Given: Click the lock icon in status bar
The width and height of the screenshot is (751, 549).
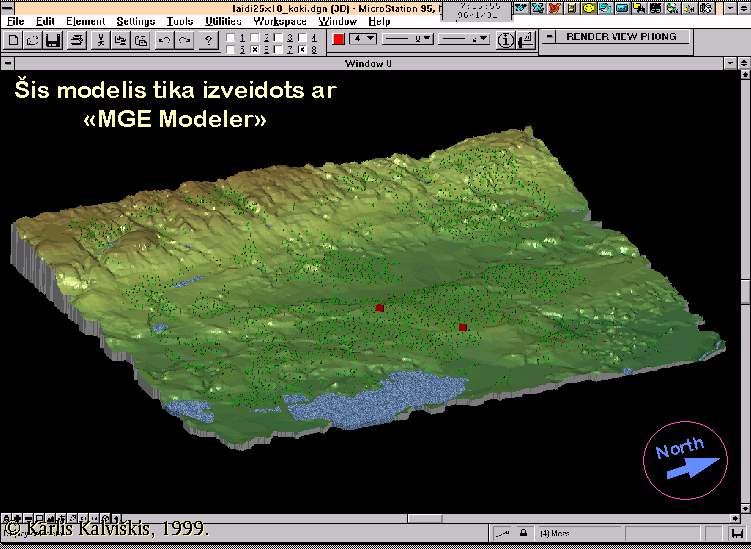Looking at the screenshot, I should click(524, 533).
